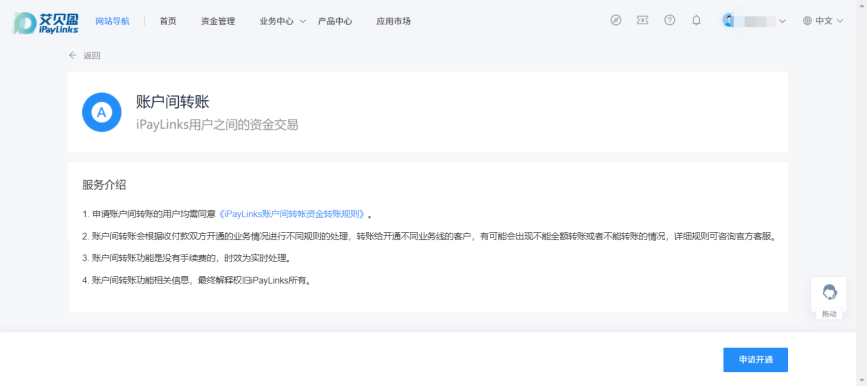867x386 pixels.
Task: Open the iPayLinks账户间转帐资金转账规则 link
Action: 293,214
